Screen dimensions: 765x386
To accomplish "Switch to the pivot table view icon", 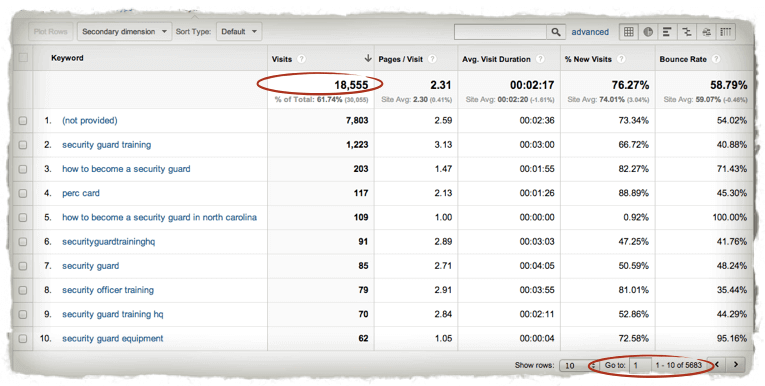I will click(x=725, y=32).
